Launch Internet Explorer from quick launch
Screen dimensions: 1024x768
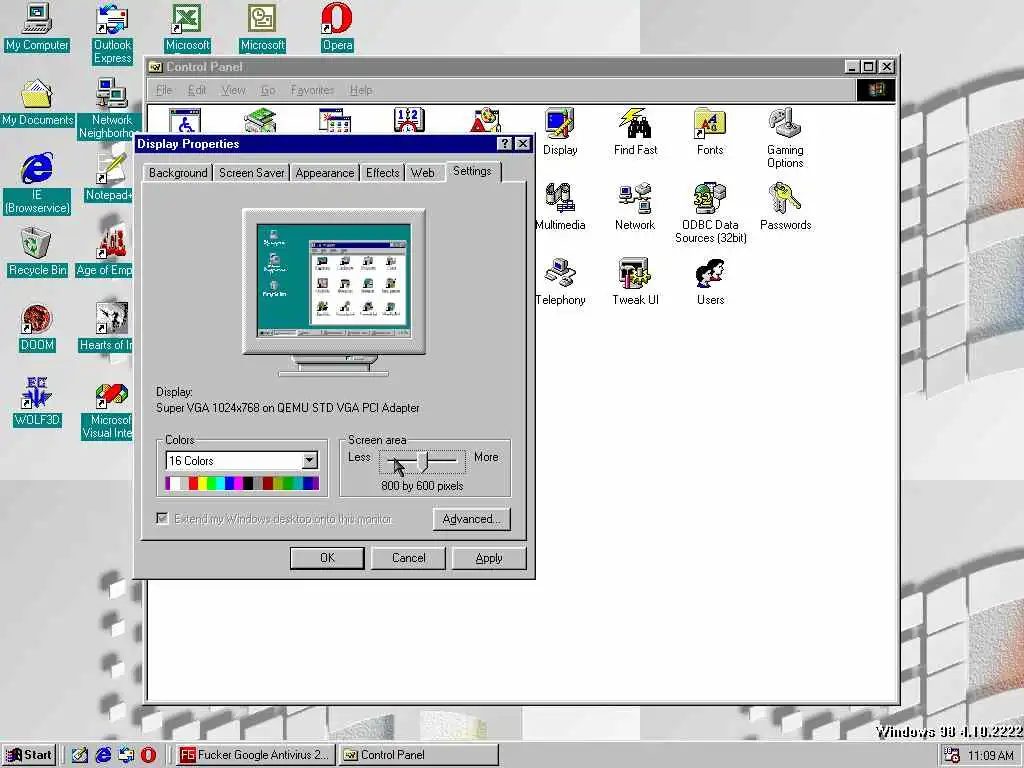tap(103, 755)
